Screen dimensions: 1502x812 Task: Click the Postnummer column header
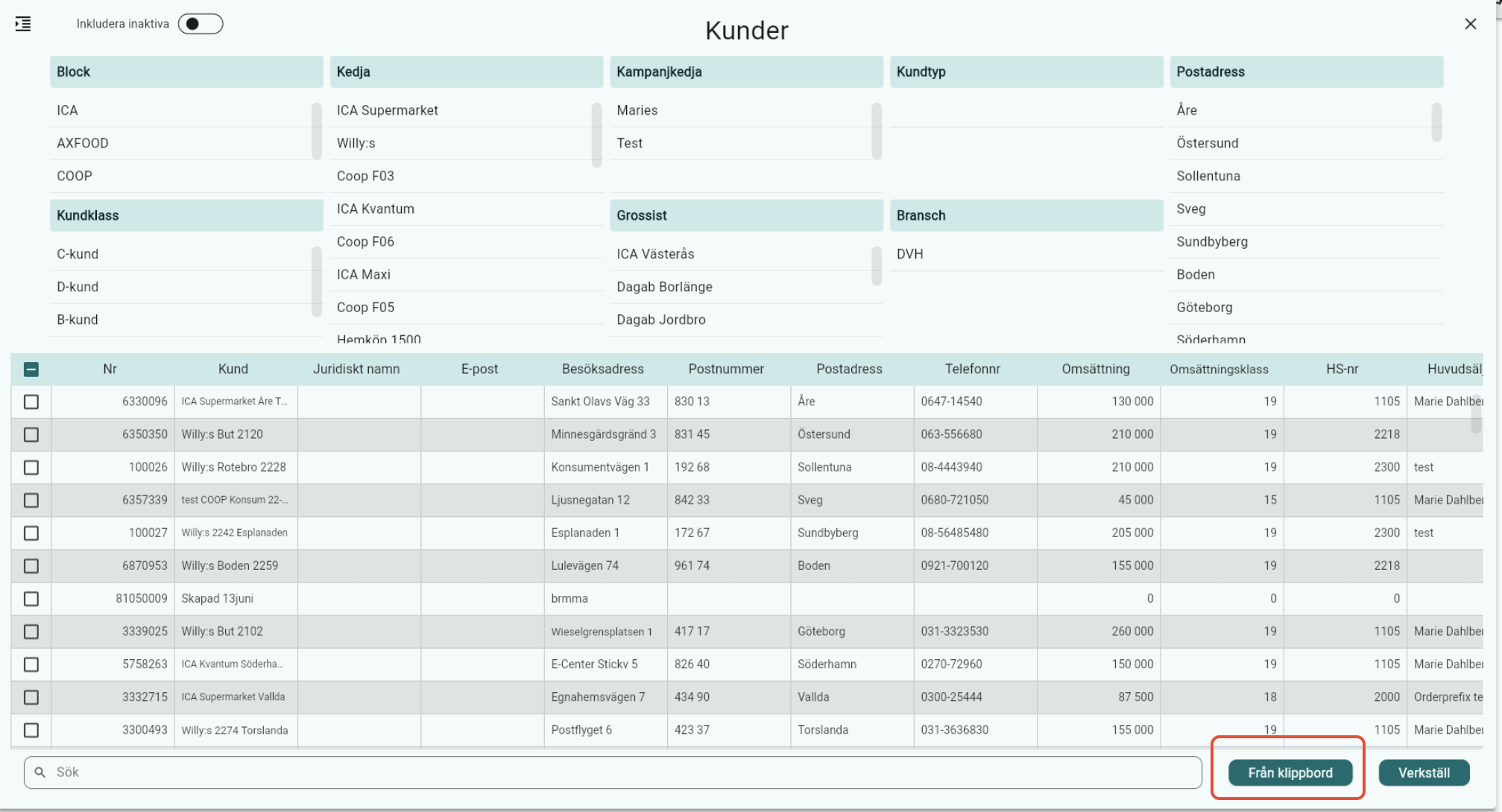tap(726, 369)
